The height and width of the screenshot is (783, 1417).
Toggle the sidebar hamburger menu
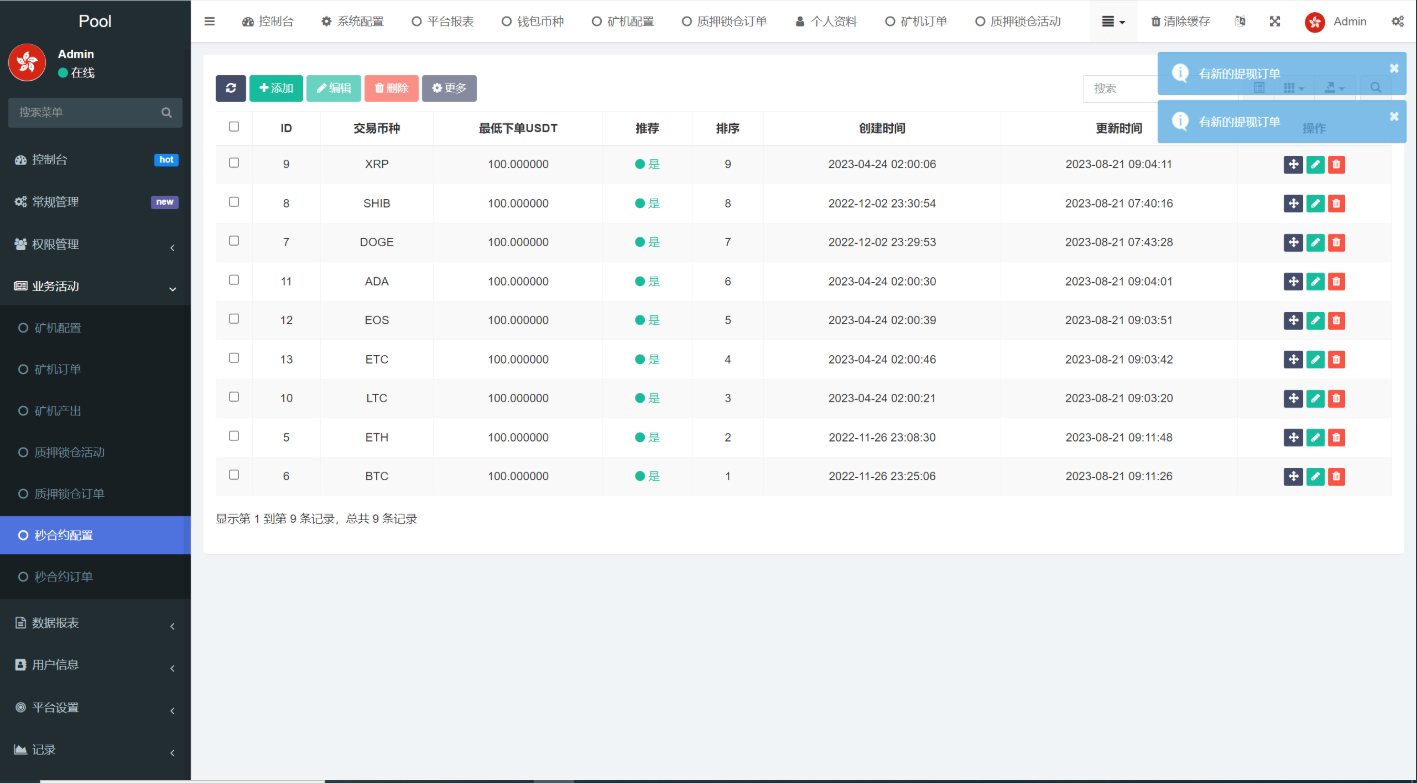(209, 21)
